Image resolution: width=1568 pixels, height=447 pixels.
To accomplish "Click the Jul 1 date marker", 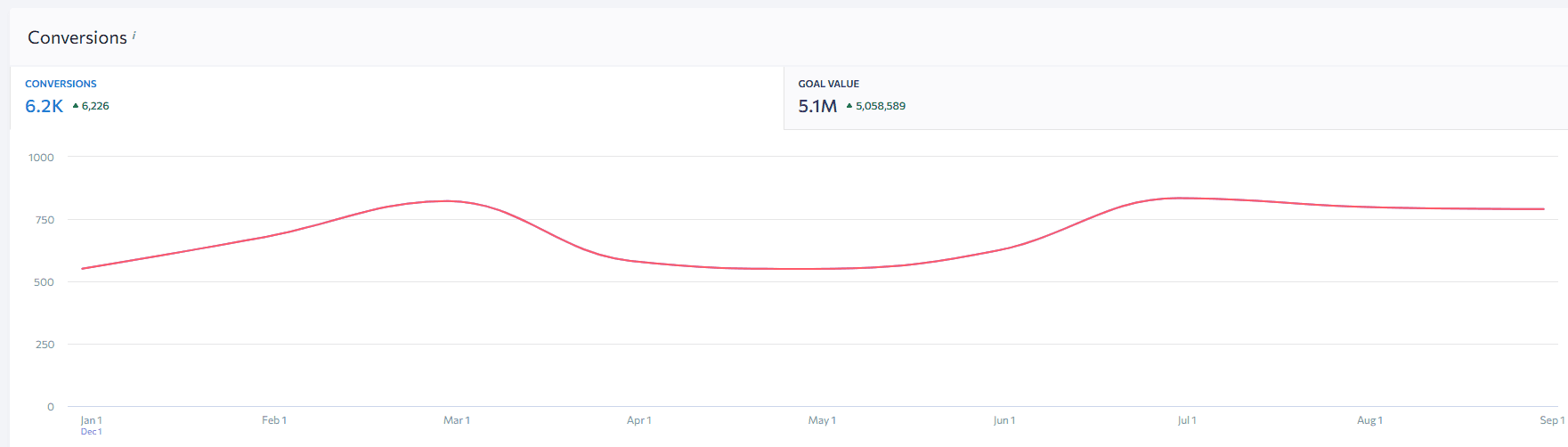I will point(1187,420).
